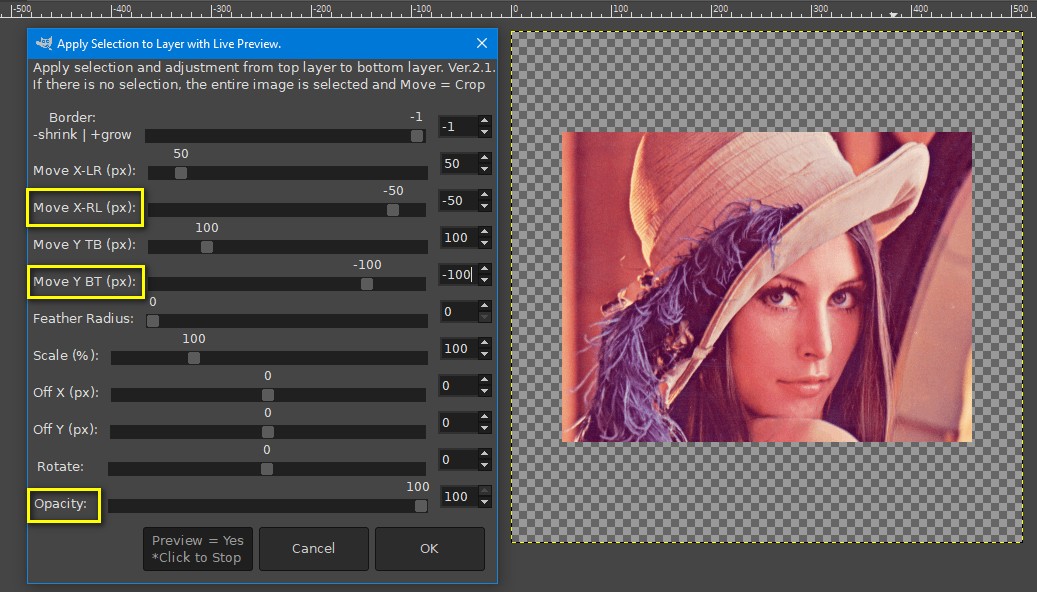
Task: Decrease Off Y with down arrow
Action: 485,428
